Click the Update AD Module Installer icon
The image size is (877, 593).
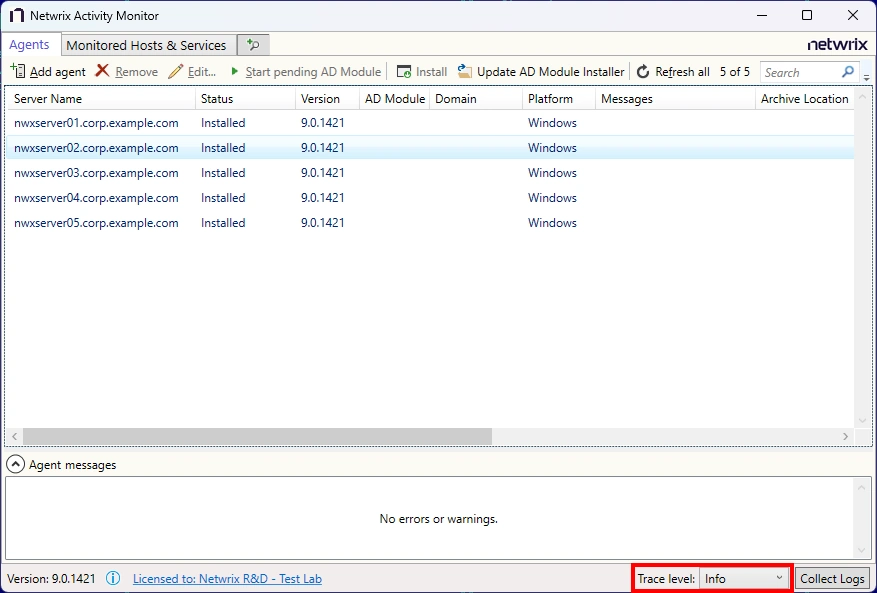(x=464, y=71)
